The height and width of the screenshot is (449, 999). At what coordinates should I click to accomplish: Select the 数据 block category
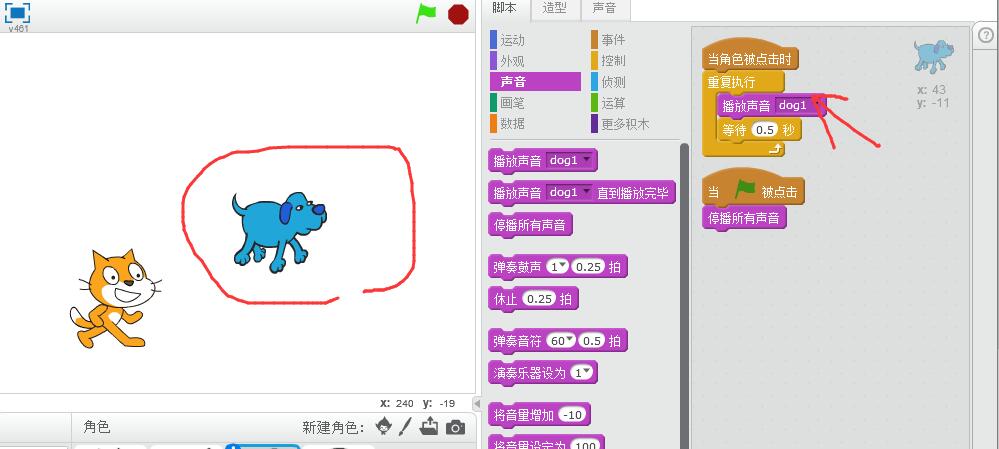[x=512, y=124]
